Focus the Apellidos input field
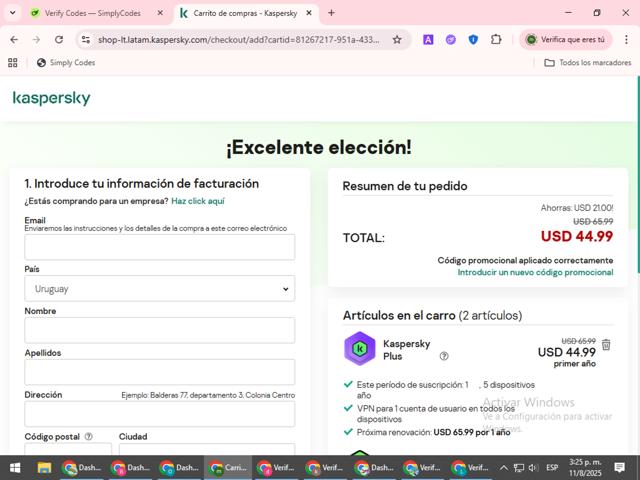Image resolution: width=640 pixels, height=480 pixels. [160, 372]
